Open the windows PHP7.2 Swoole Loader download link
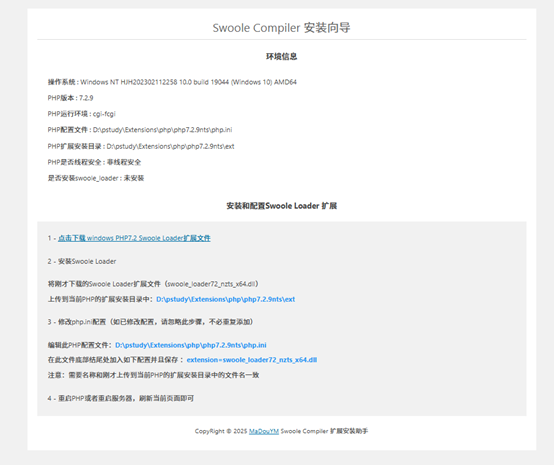 pyautogui.click(x=134, y=238)
